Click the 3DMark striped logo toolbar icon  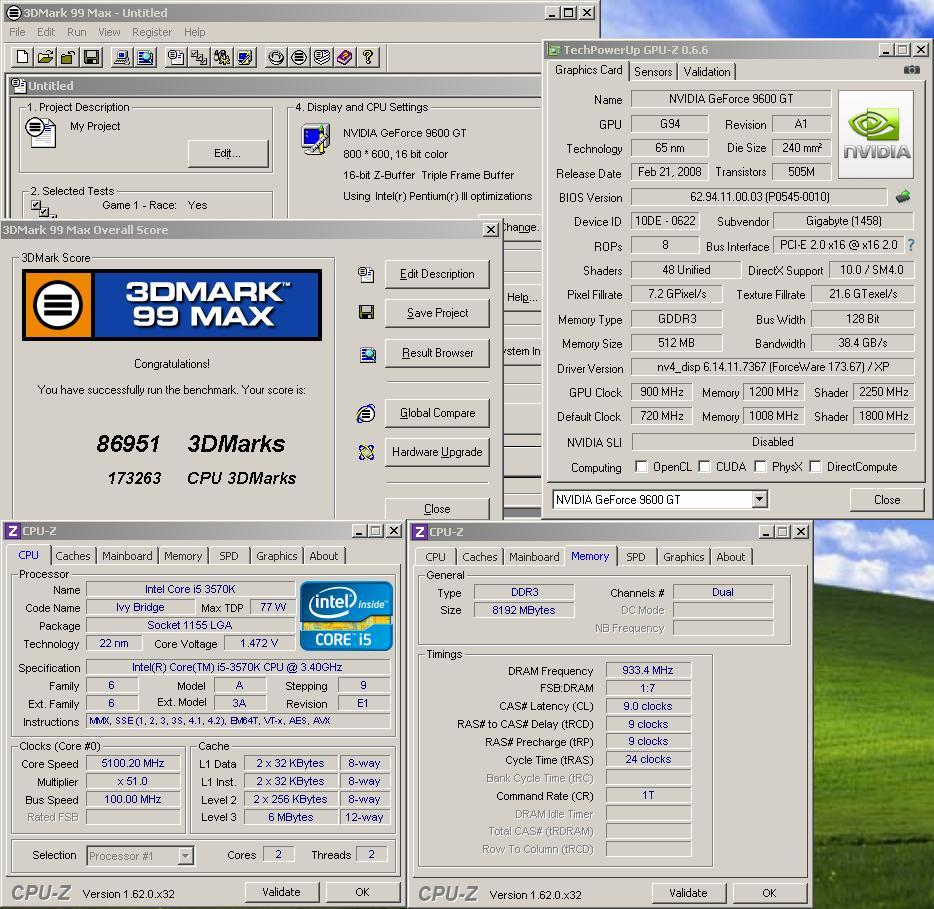[299, 57]
